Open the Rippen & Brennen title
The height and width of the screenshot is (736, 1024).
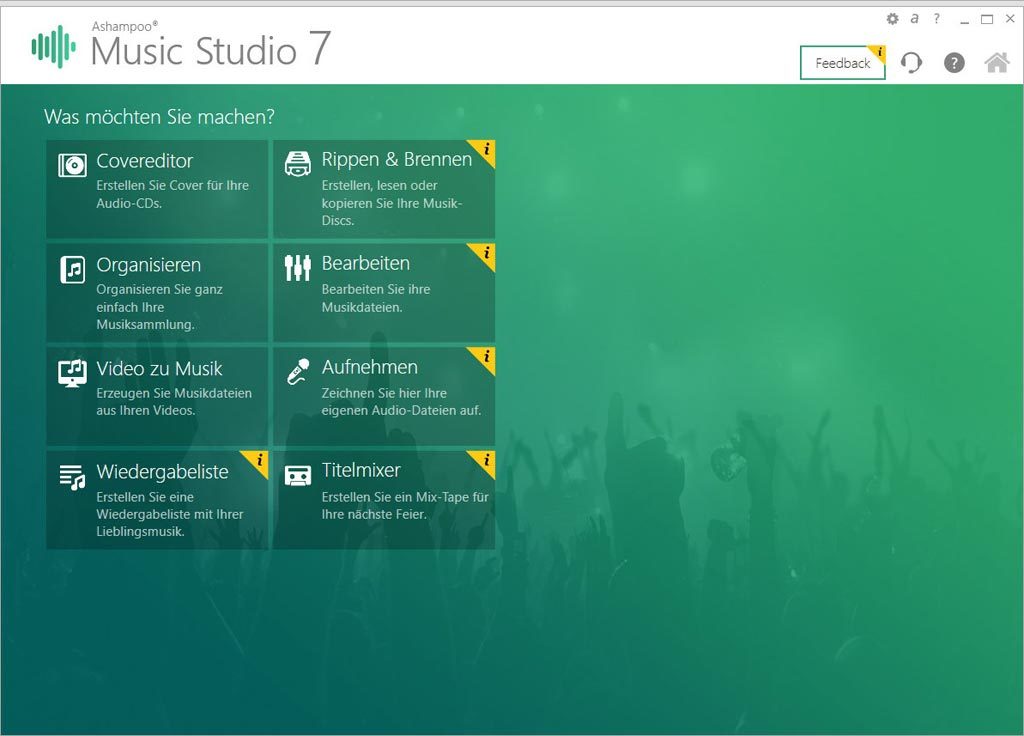pyautogui.click(x=396, y=159)
